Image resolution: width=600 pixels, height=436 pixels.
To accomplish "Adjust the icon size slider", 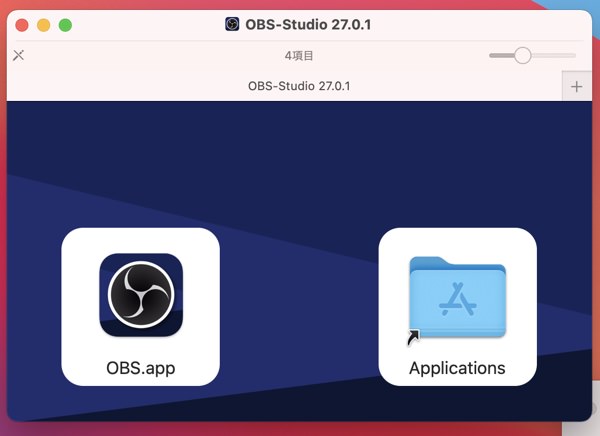I will click(x=532, y=56).
